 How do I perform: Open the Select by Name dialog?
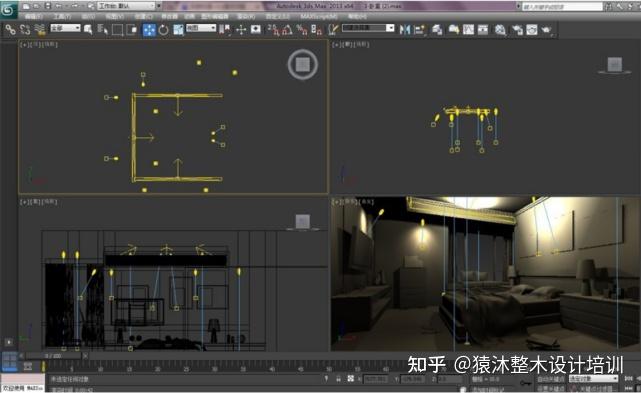pyautogui.click(x=103, y=29)
